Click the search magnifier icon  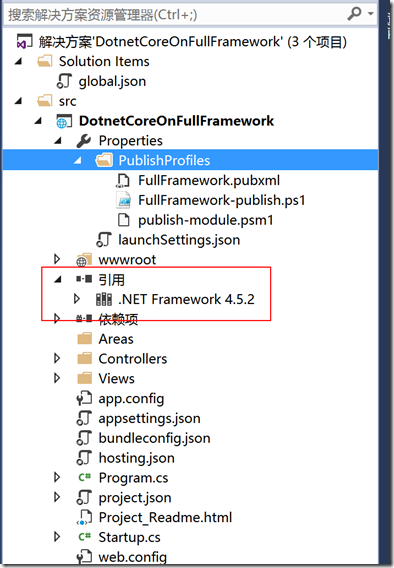pyautogui.click(x=354, y=14)
